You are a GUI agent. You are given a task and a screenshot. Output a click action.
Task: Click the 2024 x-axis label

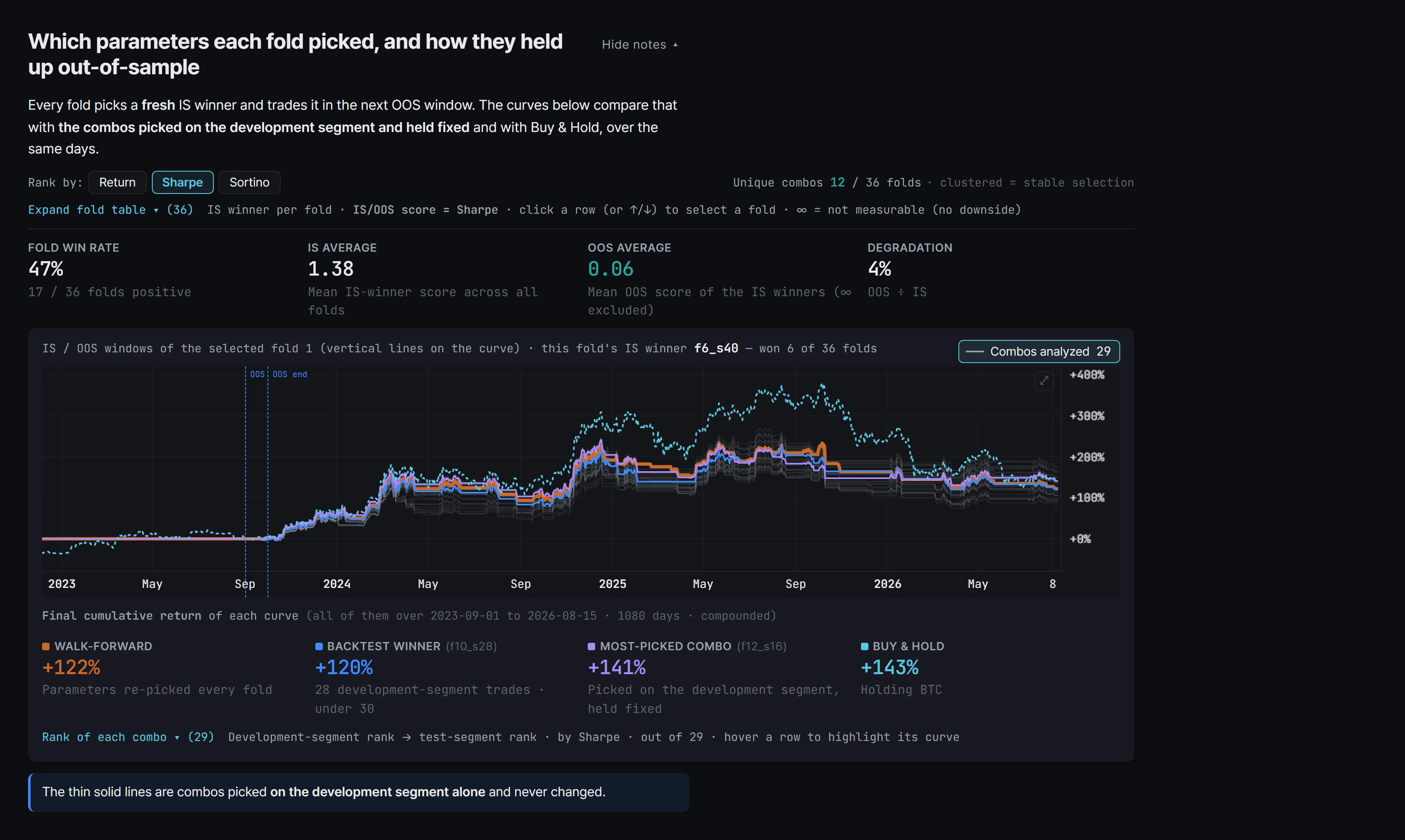coord(337,583)
